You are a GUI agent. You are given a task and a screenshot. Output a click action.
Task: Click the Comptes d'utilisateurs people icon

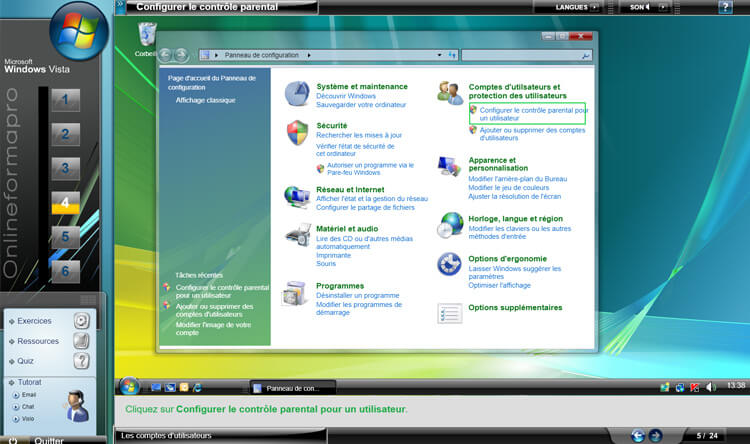pyautogui.click(x=450, y=93)
